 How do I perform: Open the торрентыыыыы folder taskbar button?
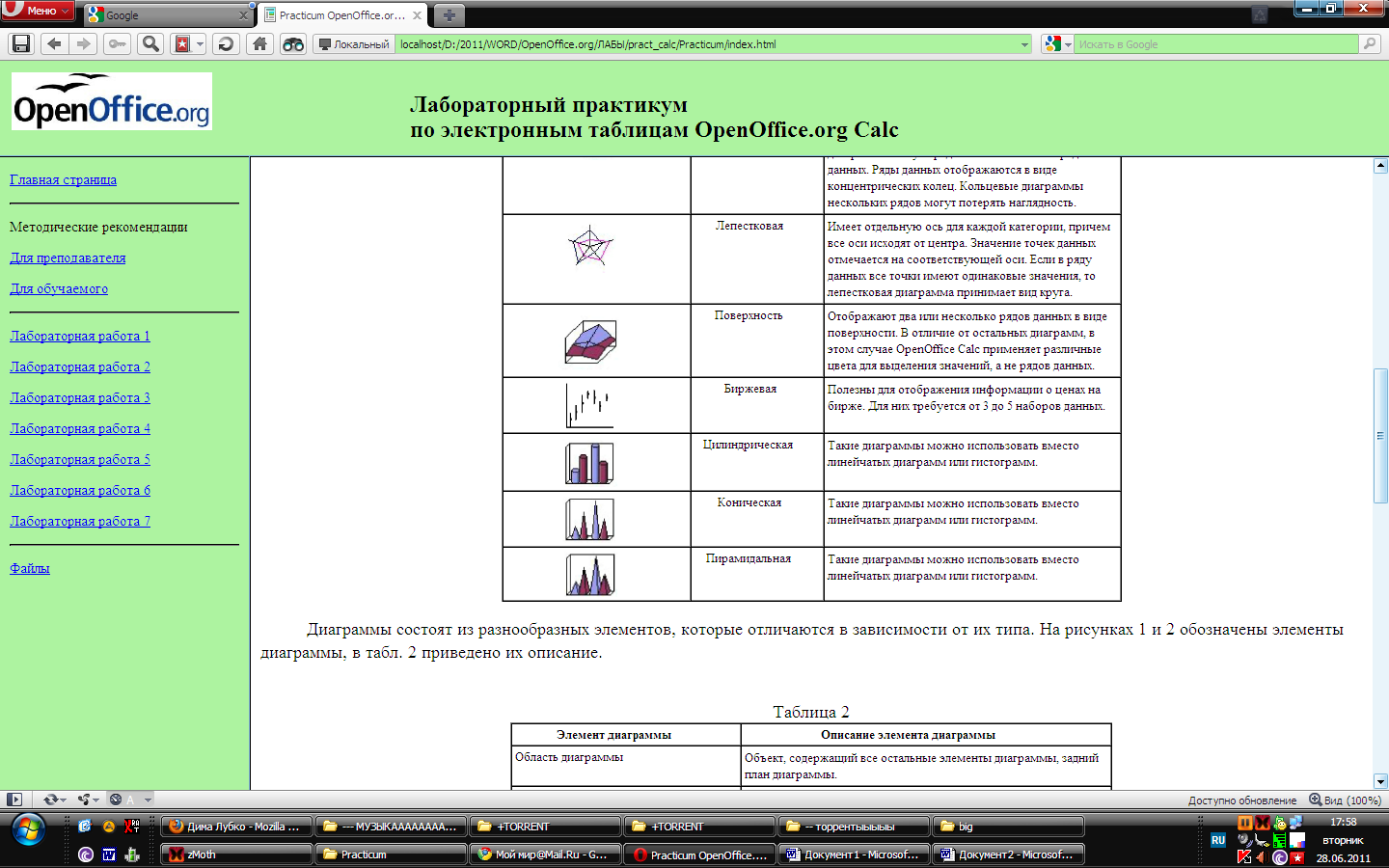855,827
